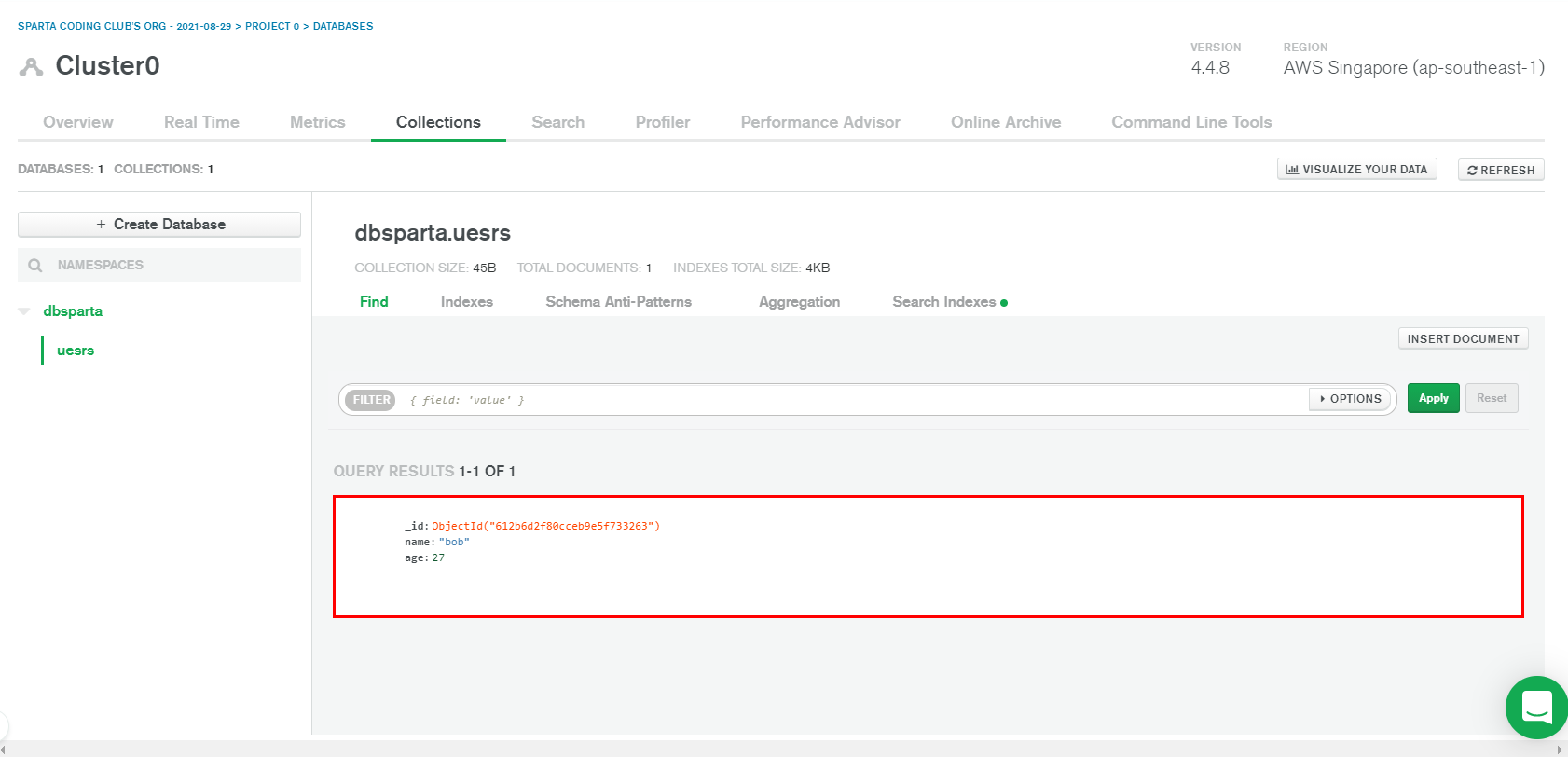Open the Performance Advisor tab
This screenshot has width=1568, height=757.
pyautogui.click(x=820, y=122)
